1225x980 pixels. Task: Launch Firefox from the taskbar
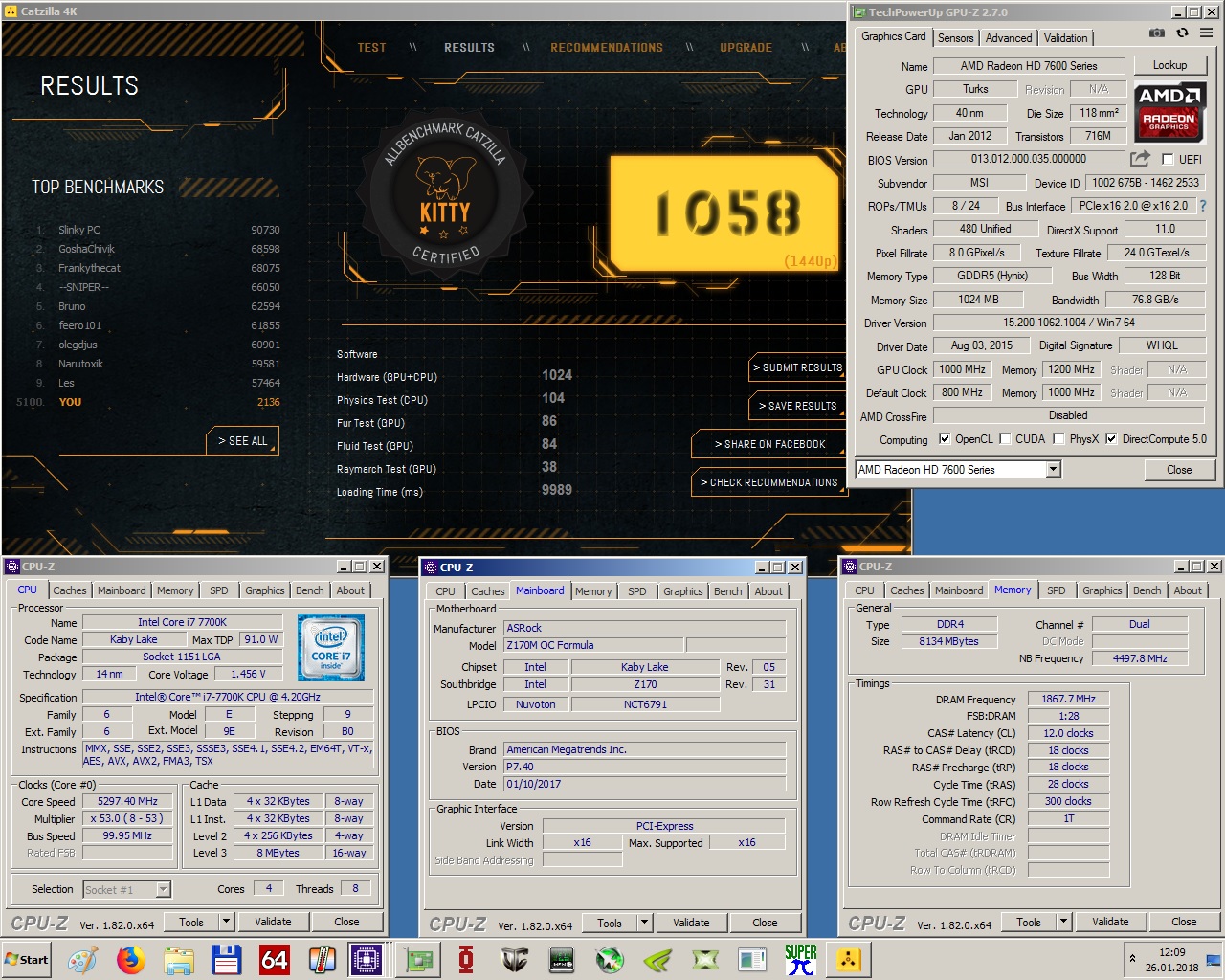[x=131, y=960]
